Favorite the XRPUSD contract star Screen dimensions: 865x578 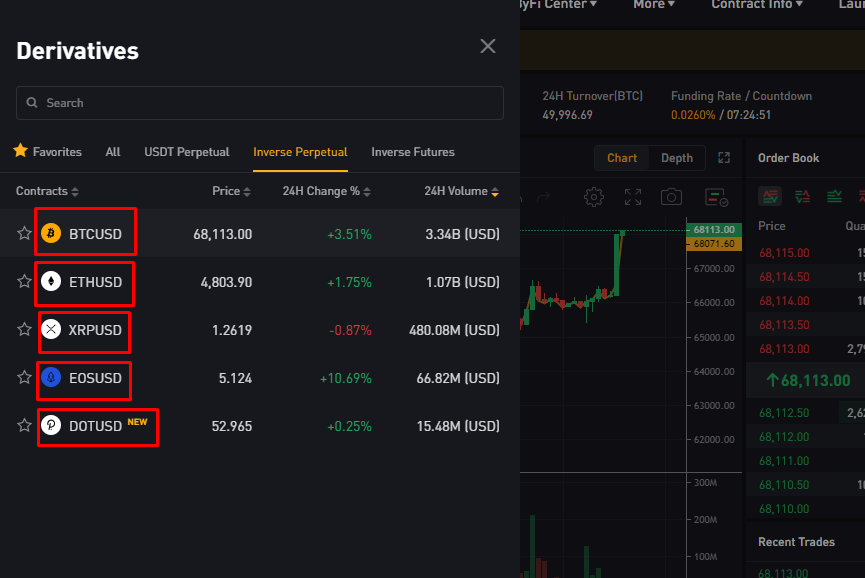pos(24,329)
